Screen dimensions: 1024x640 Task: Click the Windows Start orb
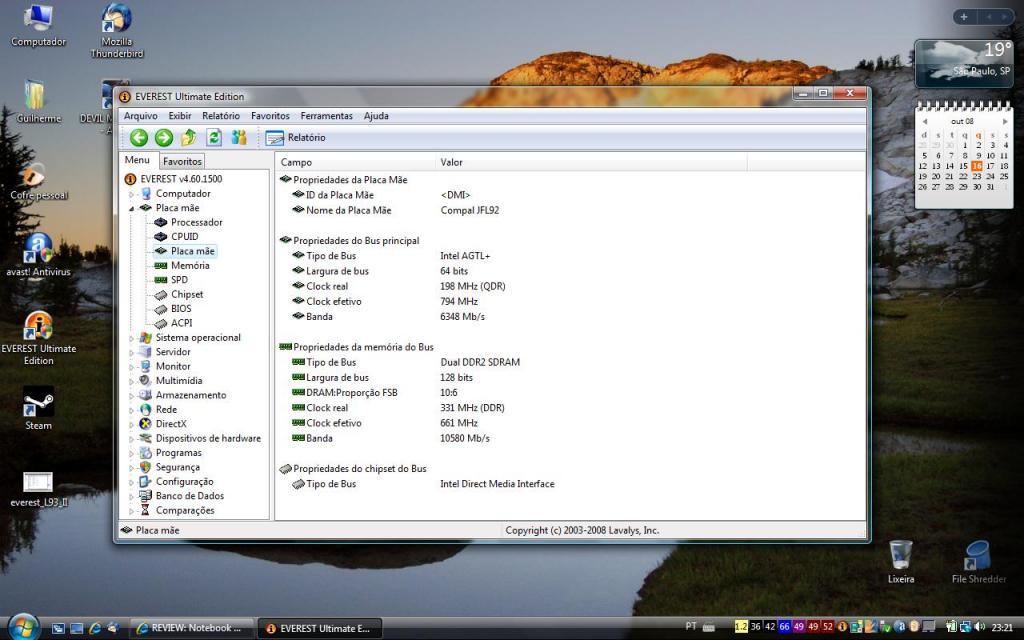[24, 628]
